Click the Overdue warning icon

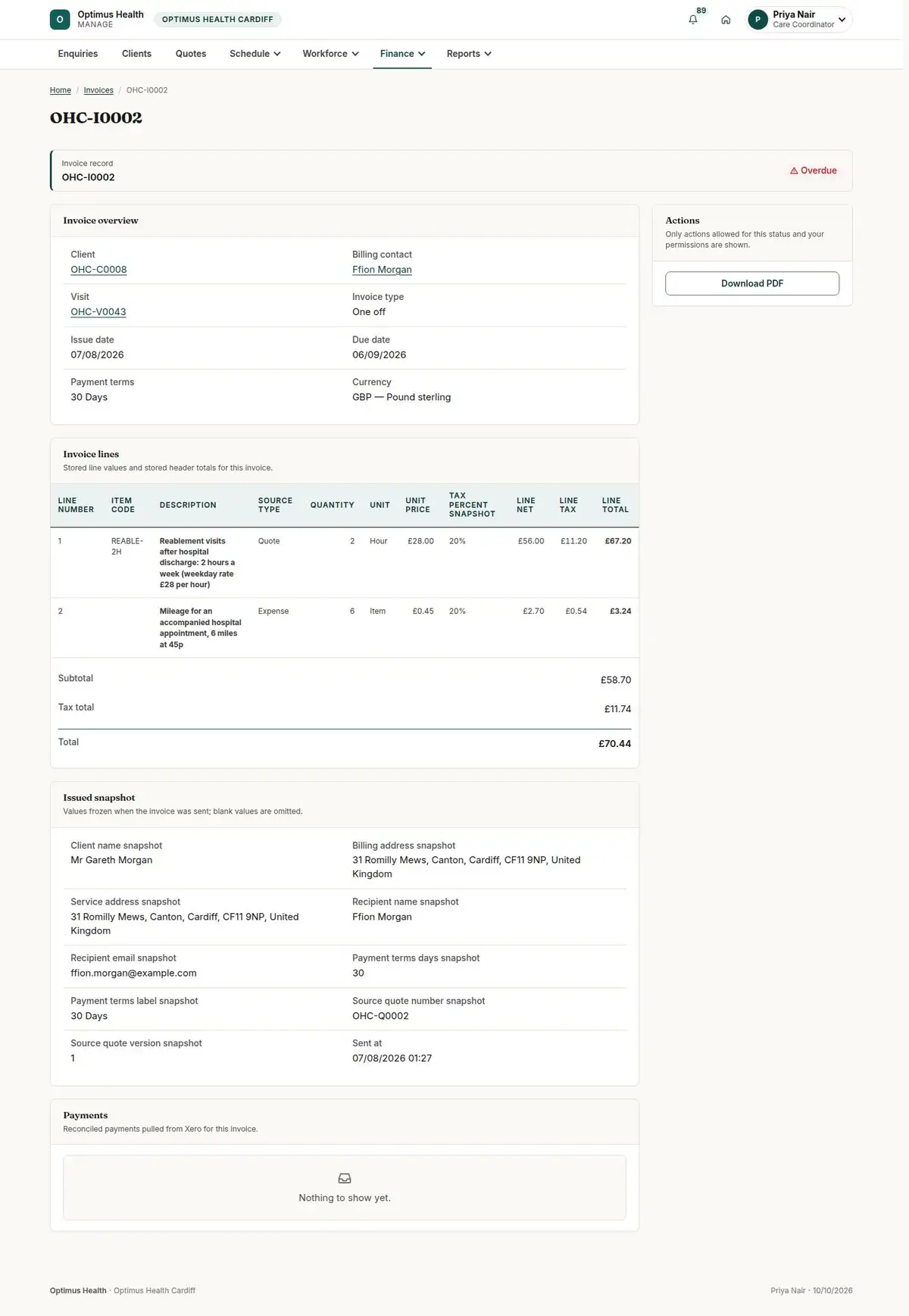point(794,171)
